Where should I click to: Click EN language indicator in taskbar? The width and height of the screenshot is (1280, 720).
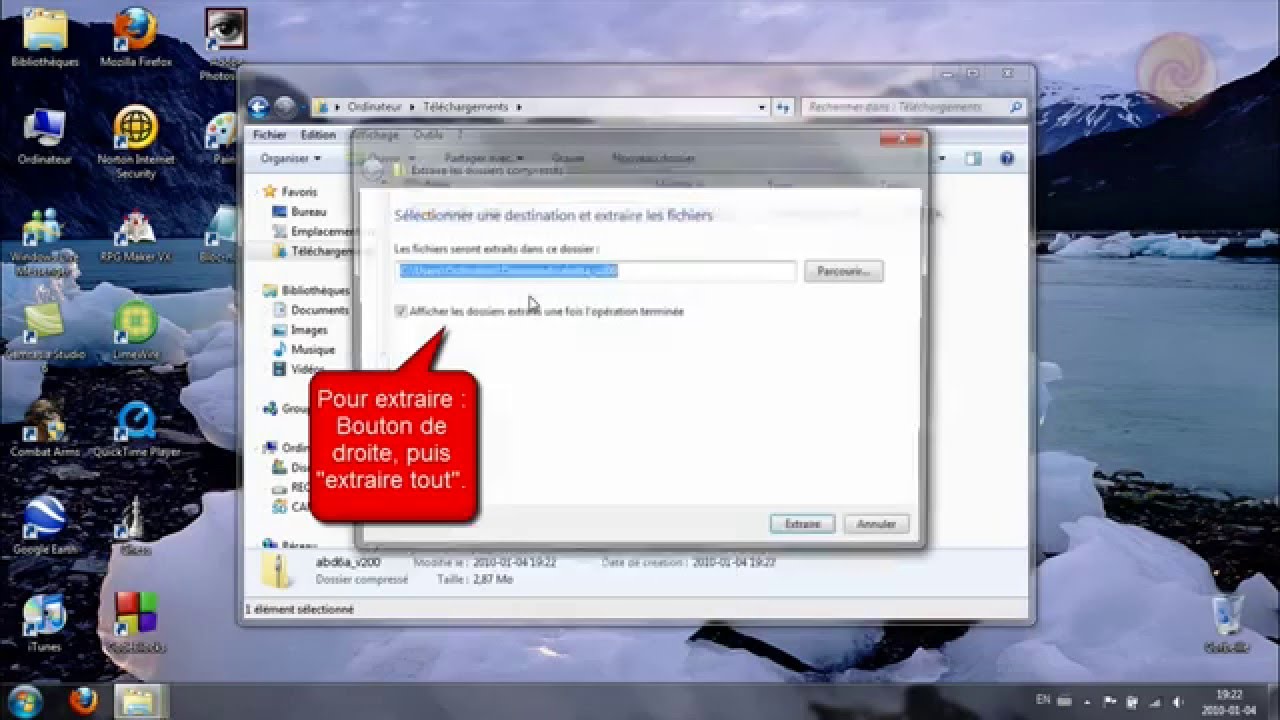coord(1041,701)
